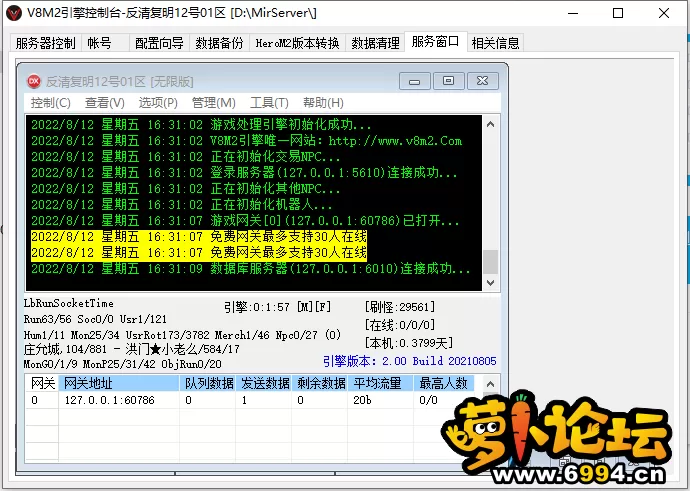Click log line with http://www.v8m2.Com
This screenshot has height=491, width=690.
(246, 141)
